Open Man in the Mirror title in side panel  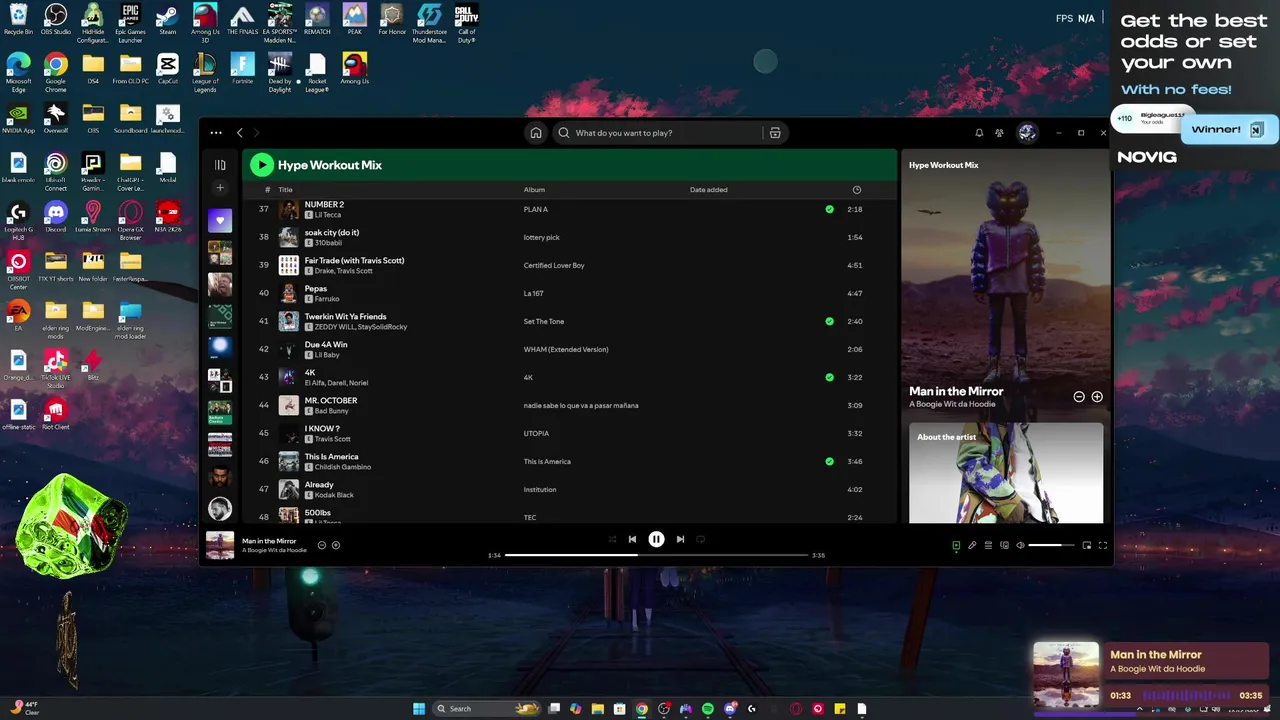click(956, 391)
